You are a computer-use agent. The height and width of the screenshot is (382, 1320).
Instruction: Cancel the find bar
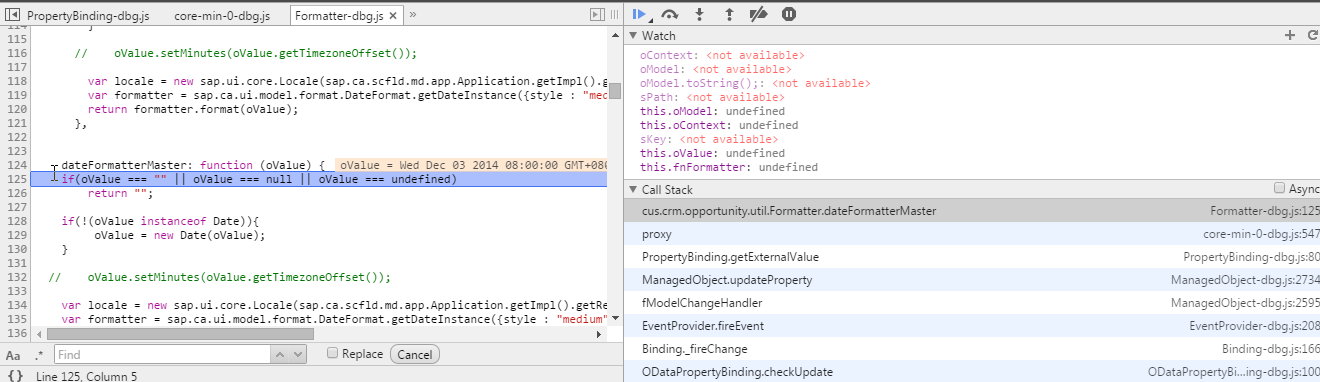[x=414, y=354]
